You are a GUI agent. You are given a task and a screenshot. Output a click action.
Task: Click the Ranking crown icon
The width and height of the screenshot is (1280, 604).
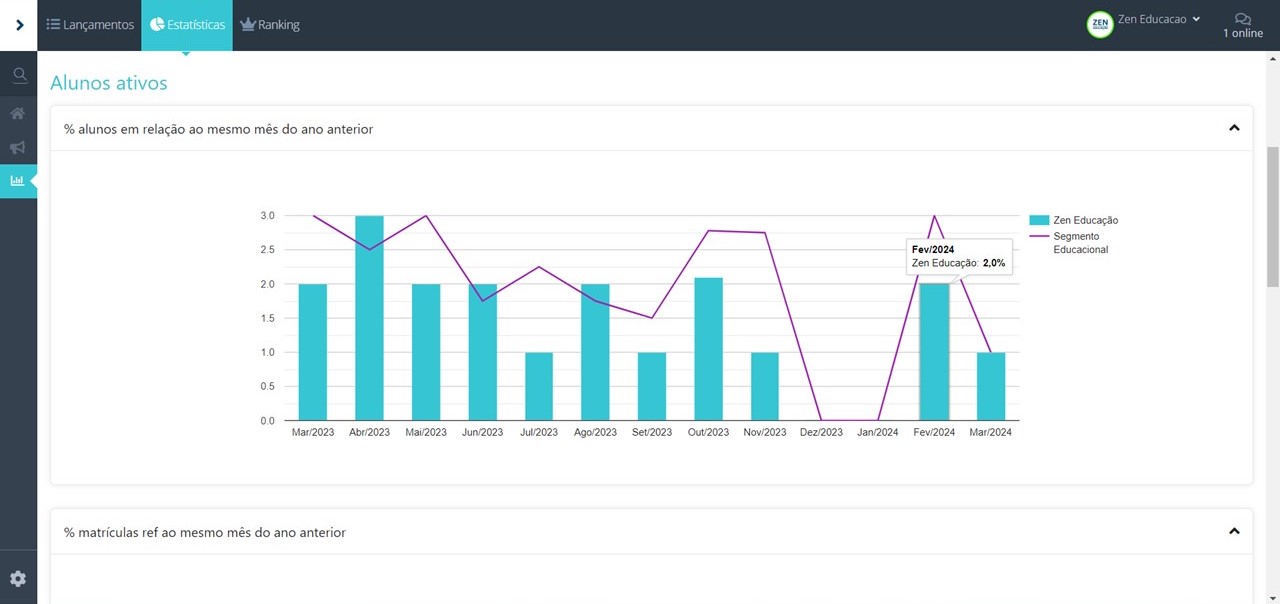(248, 25)
